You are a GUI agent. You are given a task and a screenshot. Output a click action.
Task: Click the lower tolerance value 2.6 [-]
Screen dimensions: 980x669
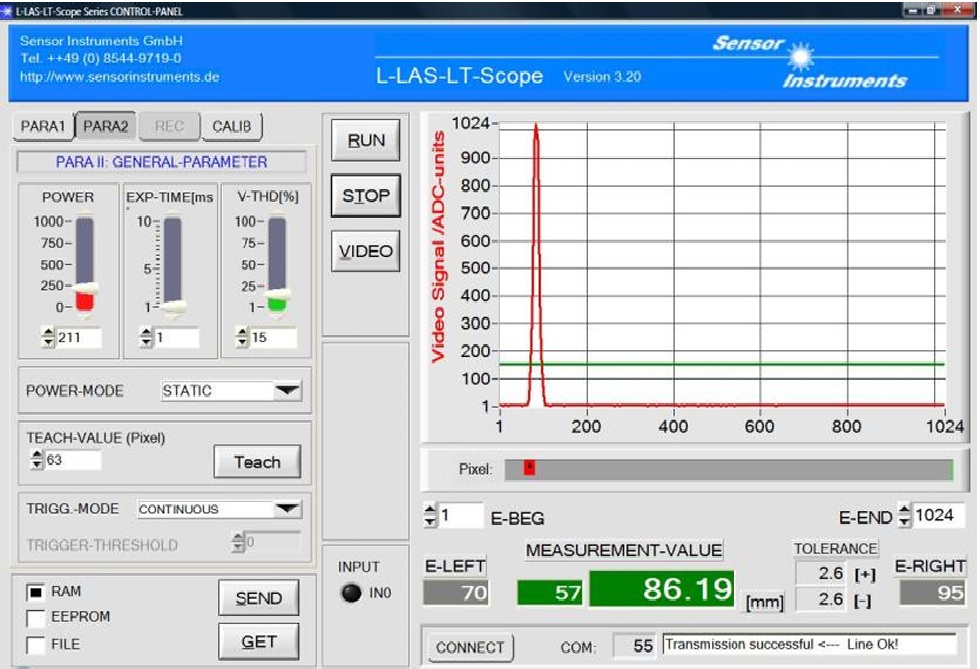(x=821, y=600)
